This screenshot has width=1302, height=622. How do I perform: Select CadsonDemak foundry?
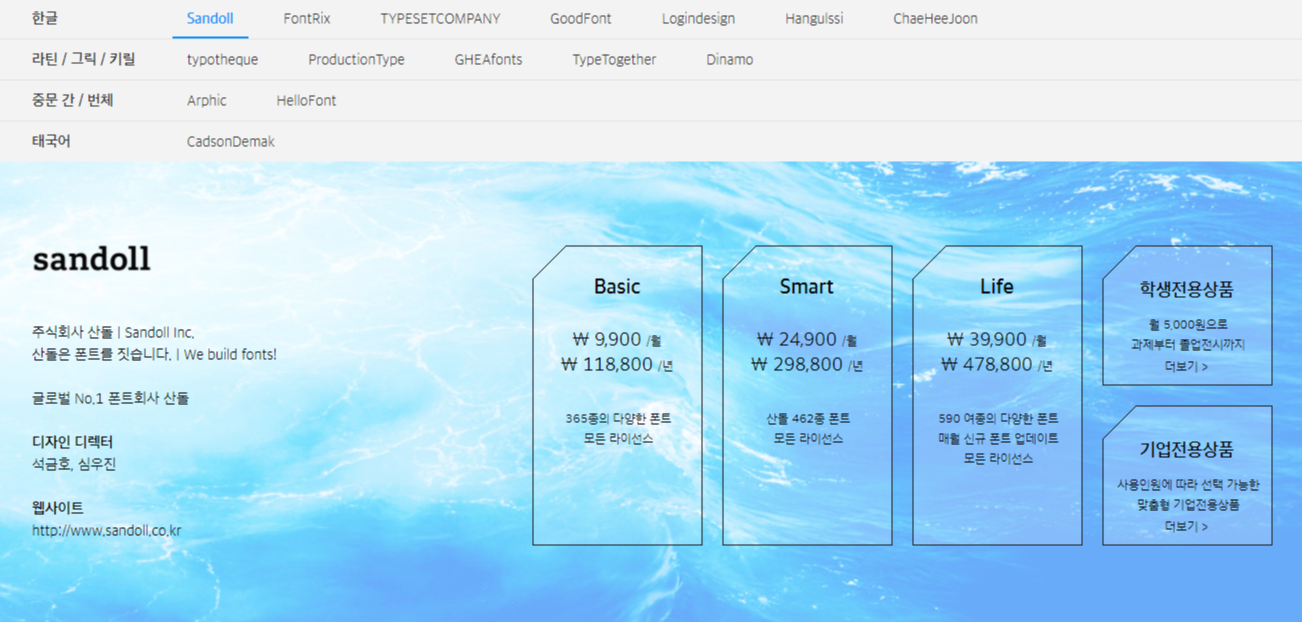[231, 142]
